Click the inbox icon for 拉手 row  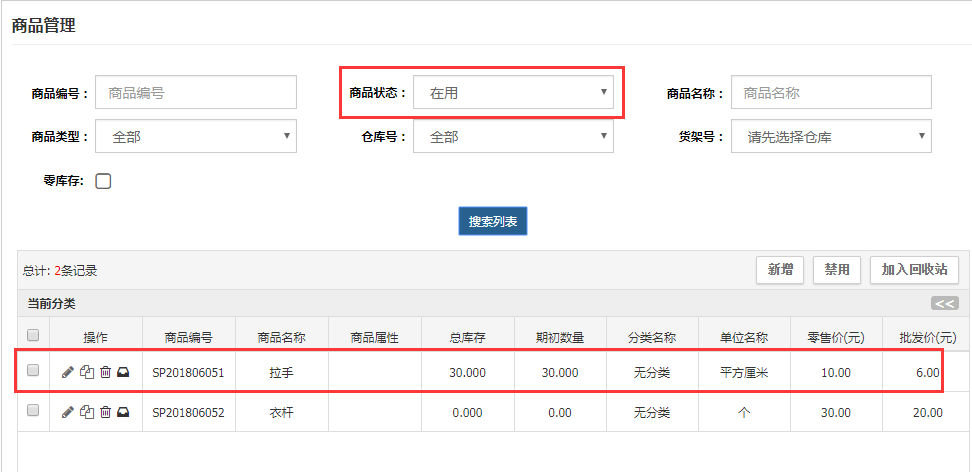pos(123,372)
